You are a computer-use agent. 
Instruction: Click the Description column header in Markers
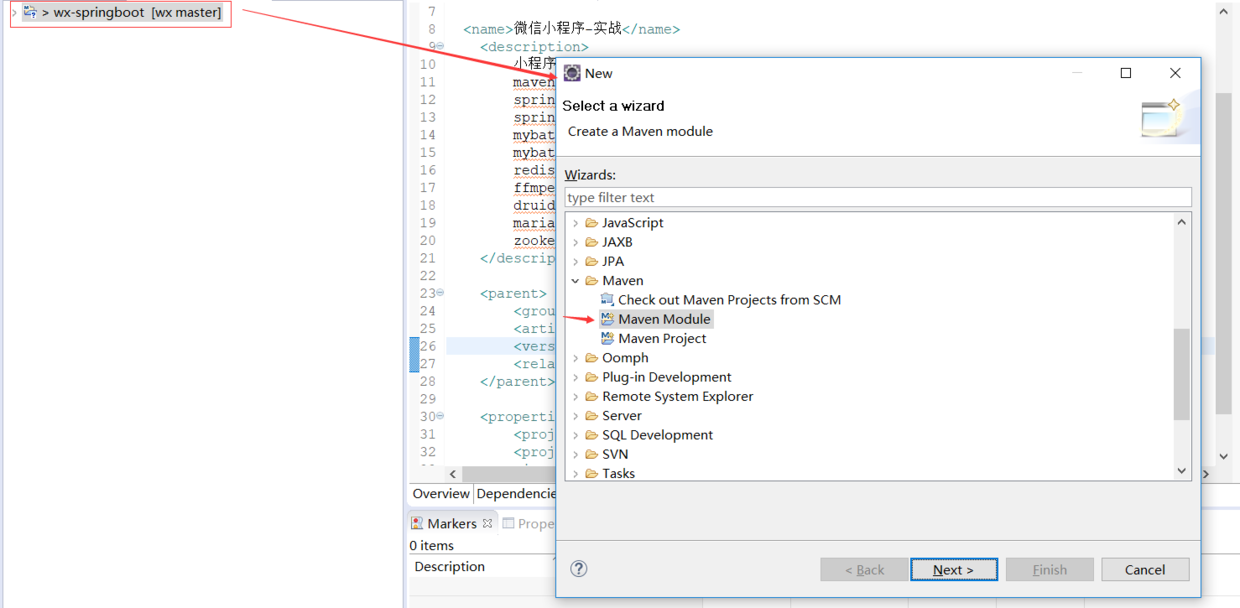point(450,566)
